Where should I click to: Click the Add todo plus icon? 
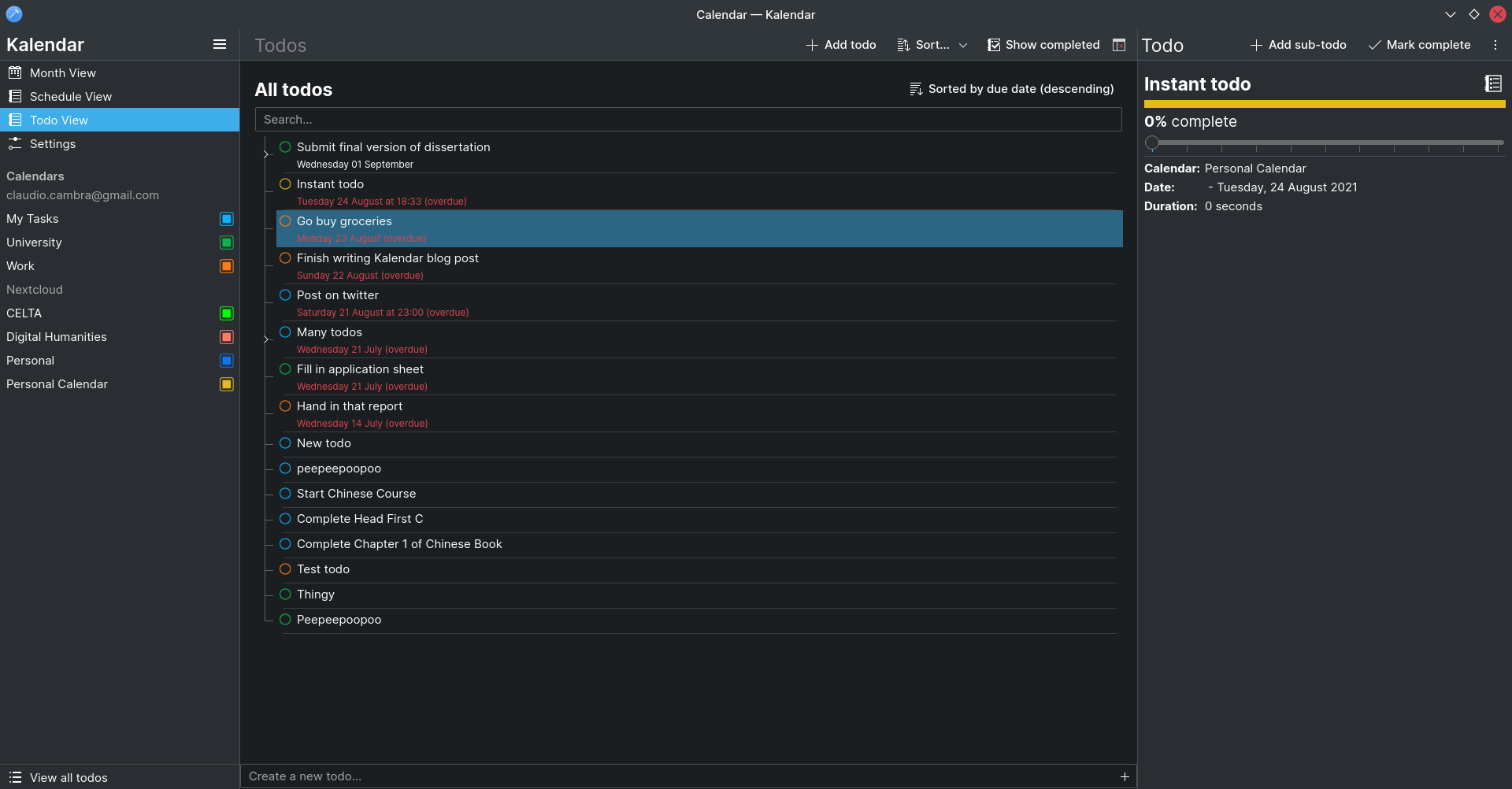(812, 45)
